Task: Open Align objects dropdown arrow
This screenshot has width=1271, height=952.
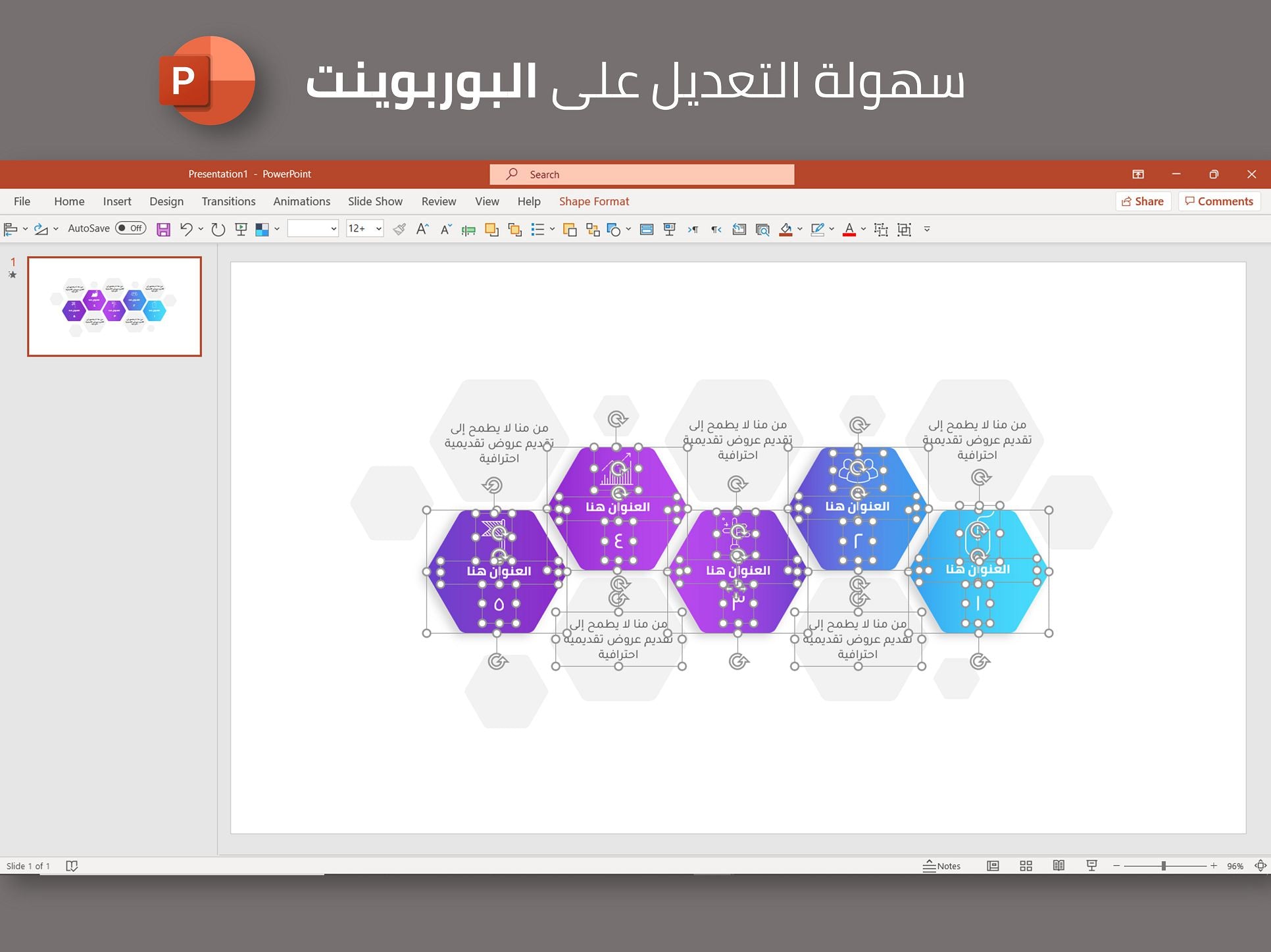Action: tap(25, 229)
